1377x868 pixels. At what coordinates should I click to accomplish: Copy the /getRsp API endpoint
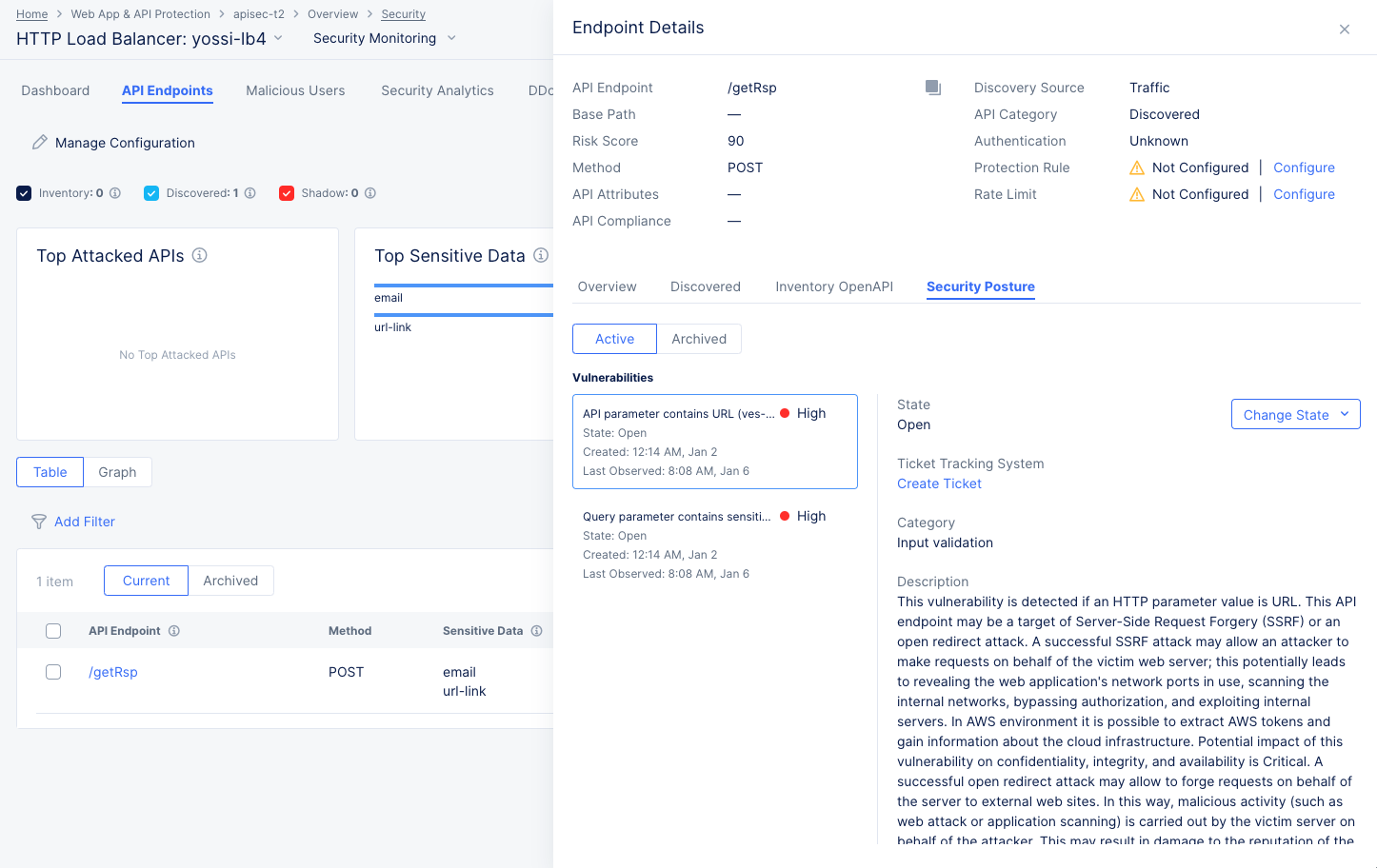(x=932, y=87)
